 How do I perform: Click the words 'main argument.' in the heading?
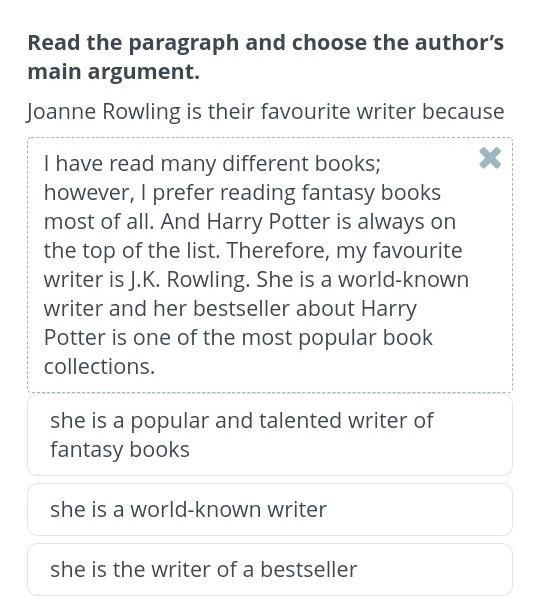[114, 72]
